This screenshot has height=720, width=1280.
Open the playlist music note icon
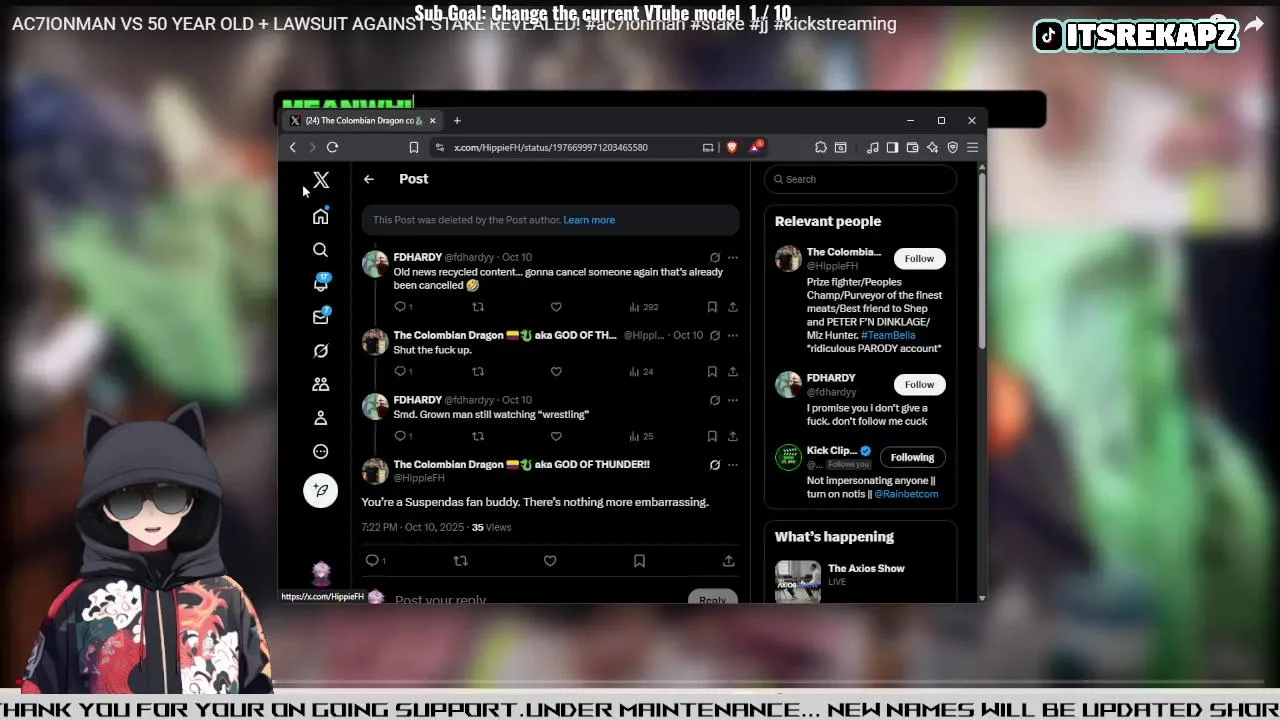[x=872, y=147]
